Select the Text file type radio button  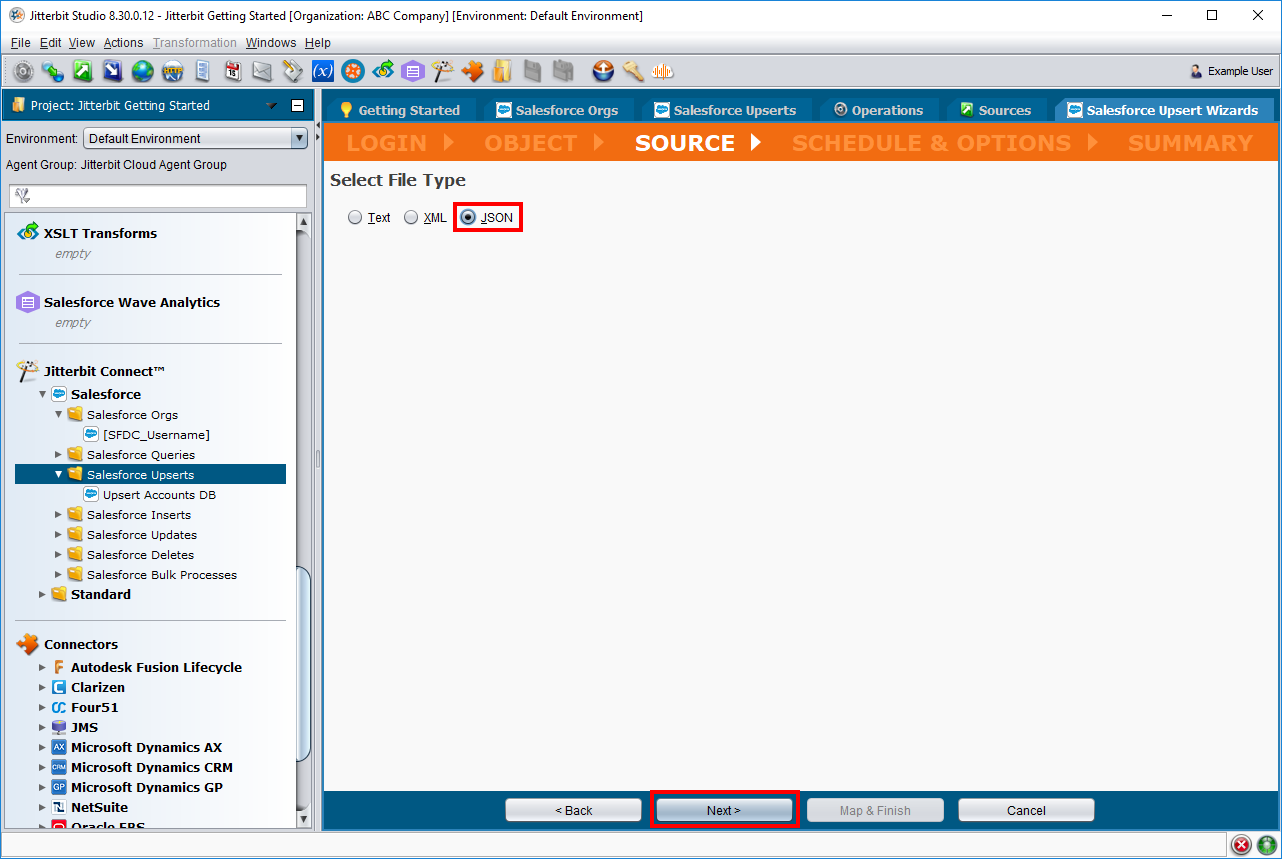(355, 218)
